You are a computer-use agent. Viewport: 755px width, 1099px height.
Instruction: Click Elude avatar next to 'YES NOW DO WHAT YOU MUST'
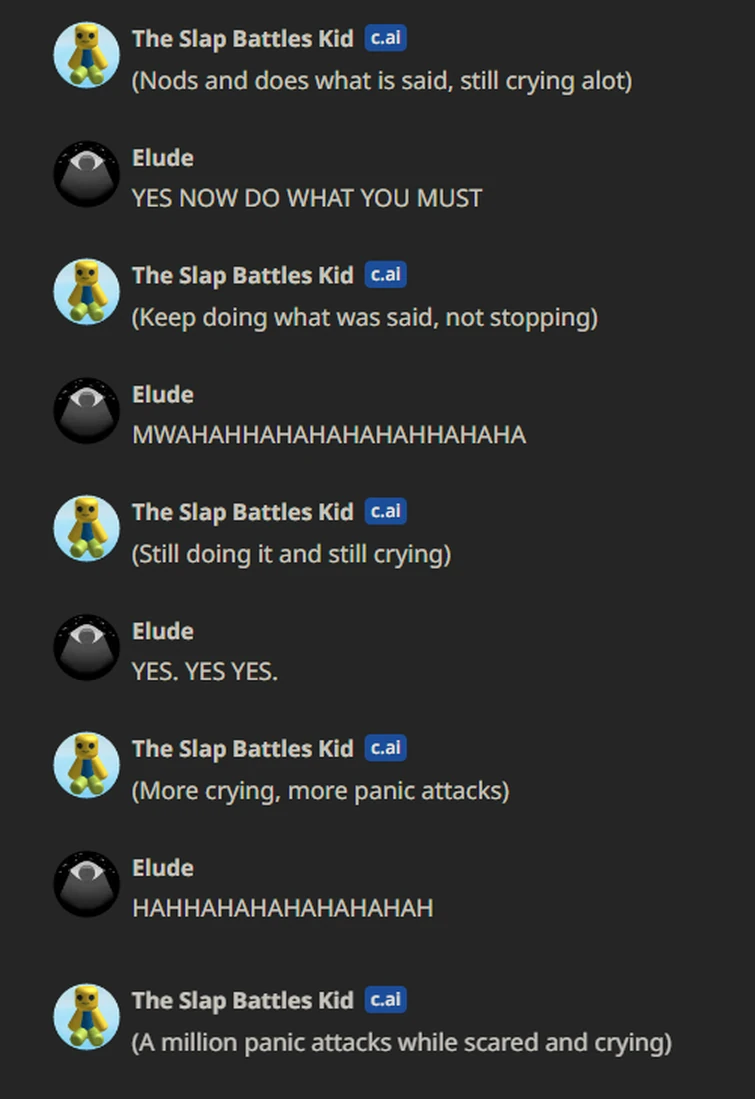point(87,174)
